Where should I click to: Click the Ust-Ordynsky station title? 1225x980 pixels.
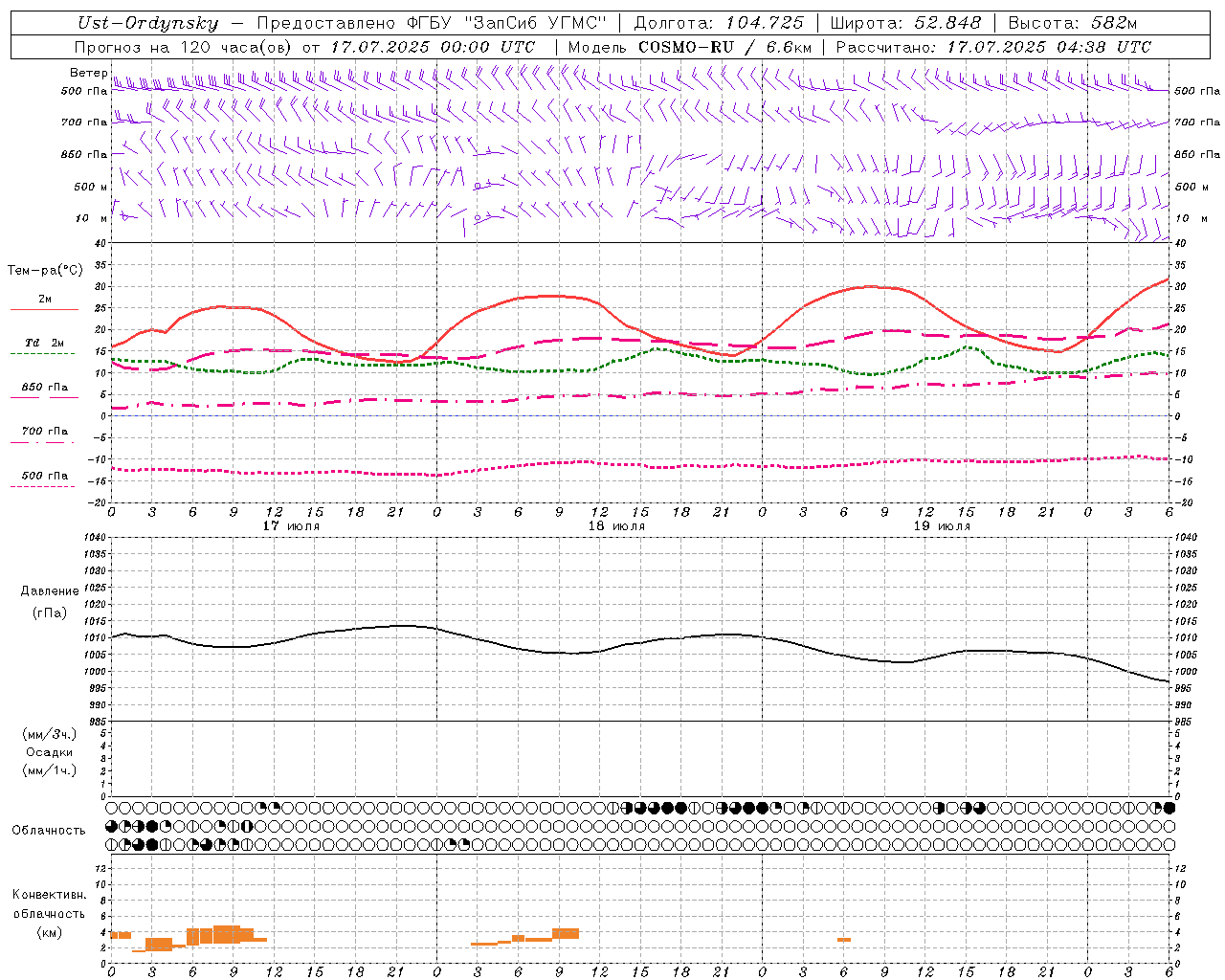pyautogui.click(x=148, y=24)
